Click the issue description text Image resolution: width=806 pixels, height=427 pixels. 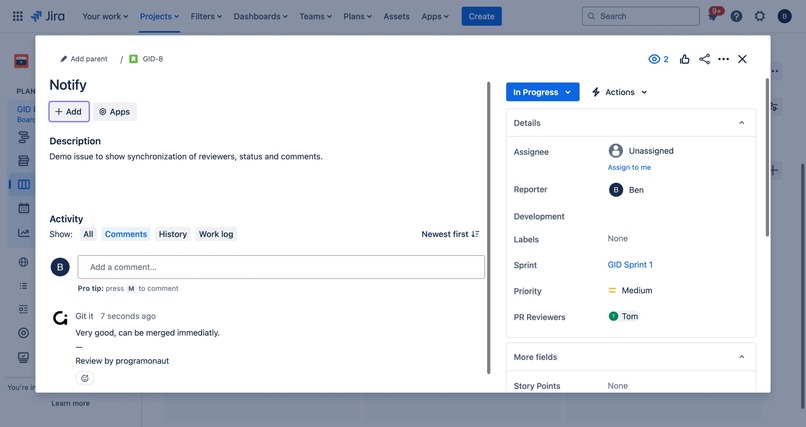point(186,157)
